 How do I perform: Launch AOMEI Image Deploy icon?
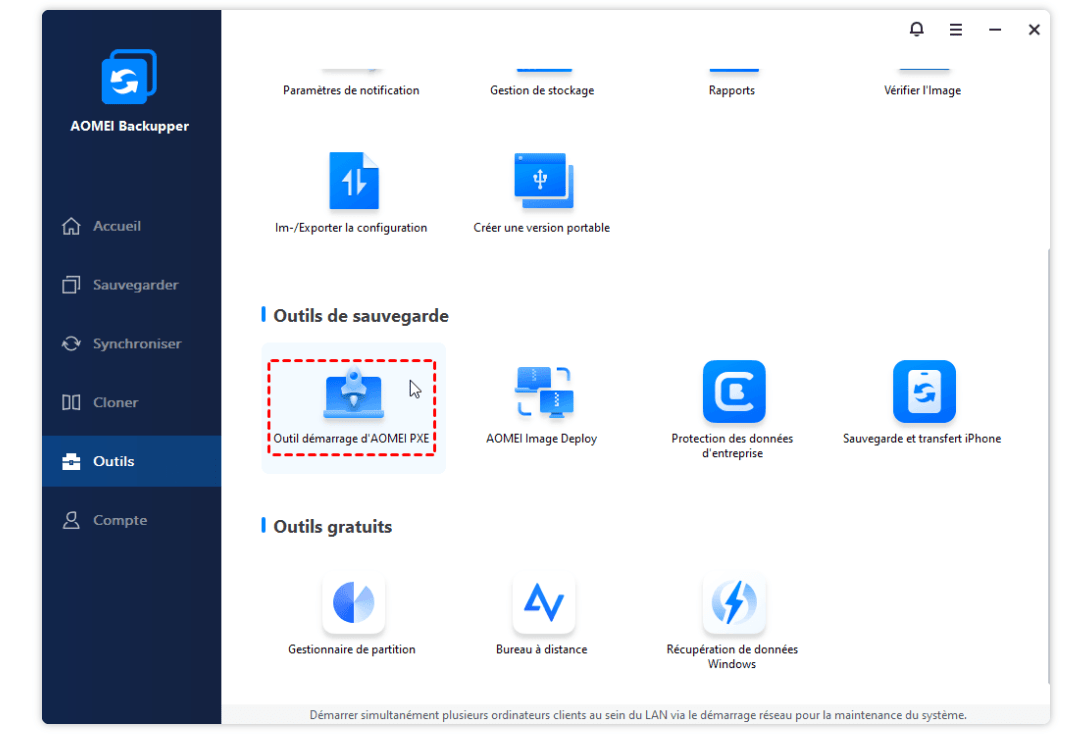tap(543, 392)
